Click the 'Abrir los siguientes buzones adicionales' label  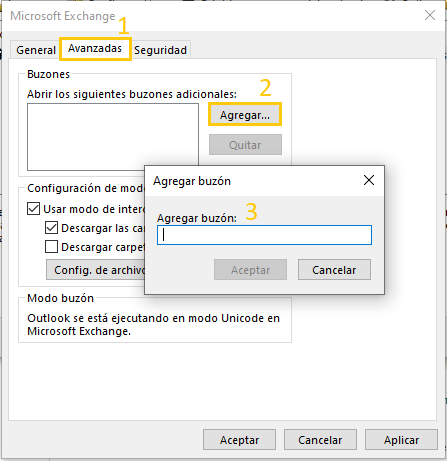point(132,94)
